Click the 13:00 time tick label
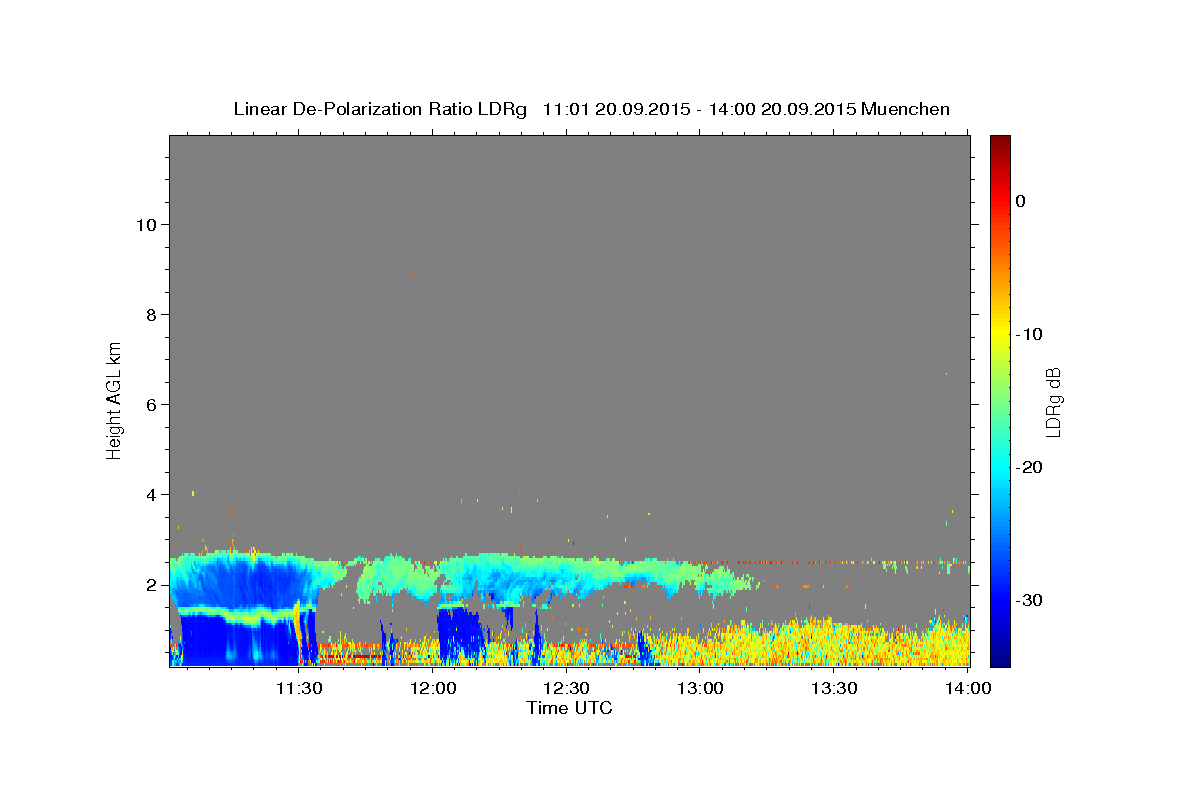This screenshot has height=800, width=1200. tap(700, 688)
